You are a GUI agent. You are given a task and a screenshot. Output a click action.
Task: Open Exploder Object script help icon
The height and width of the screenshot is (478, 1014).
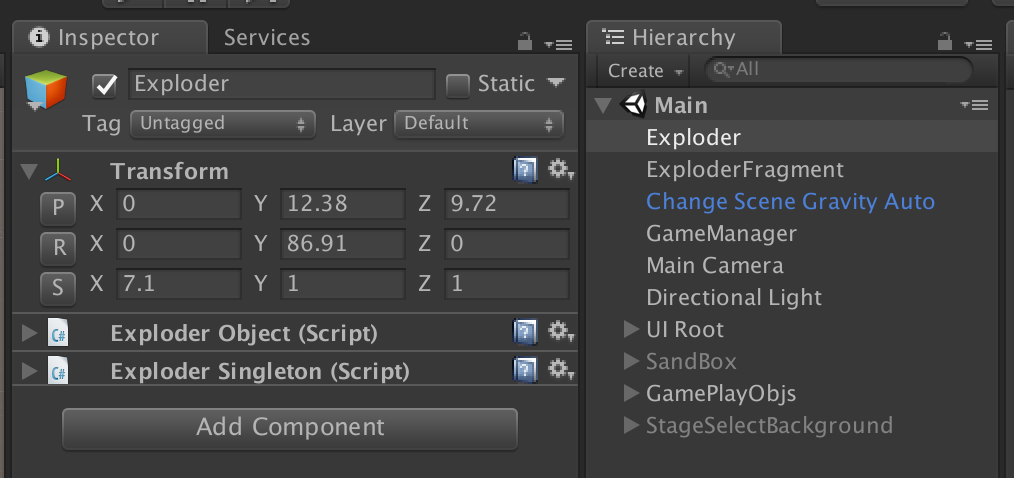[x=525, y=332]
